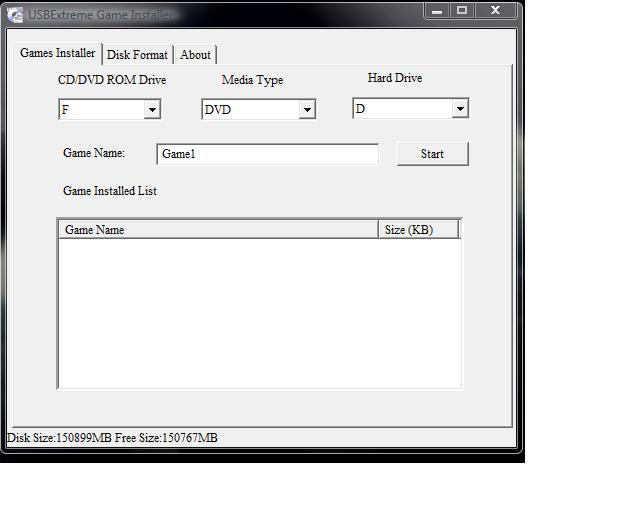Screen dimensions: 640x512
Task: Open the Disk Format tab
Action: coord(137,55)
